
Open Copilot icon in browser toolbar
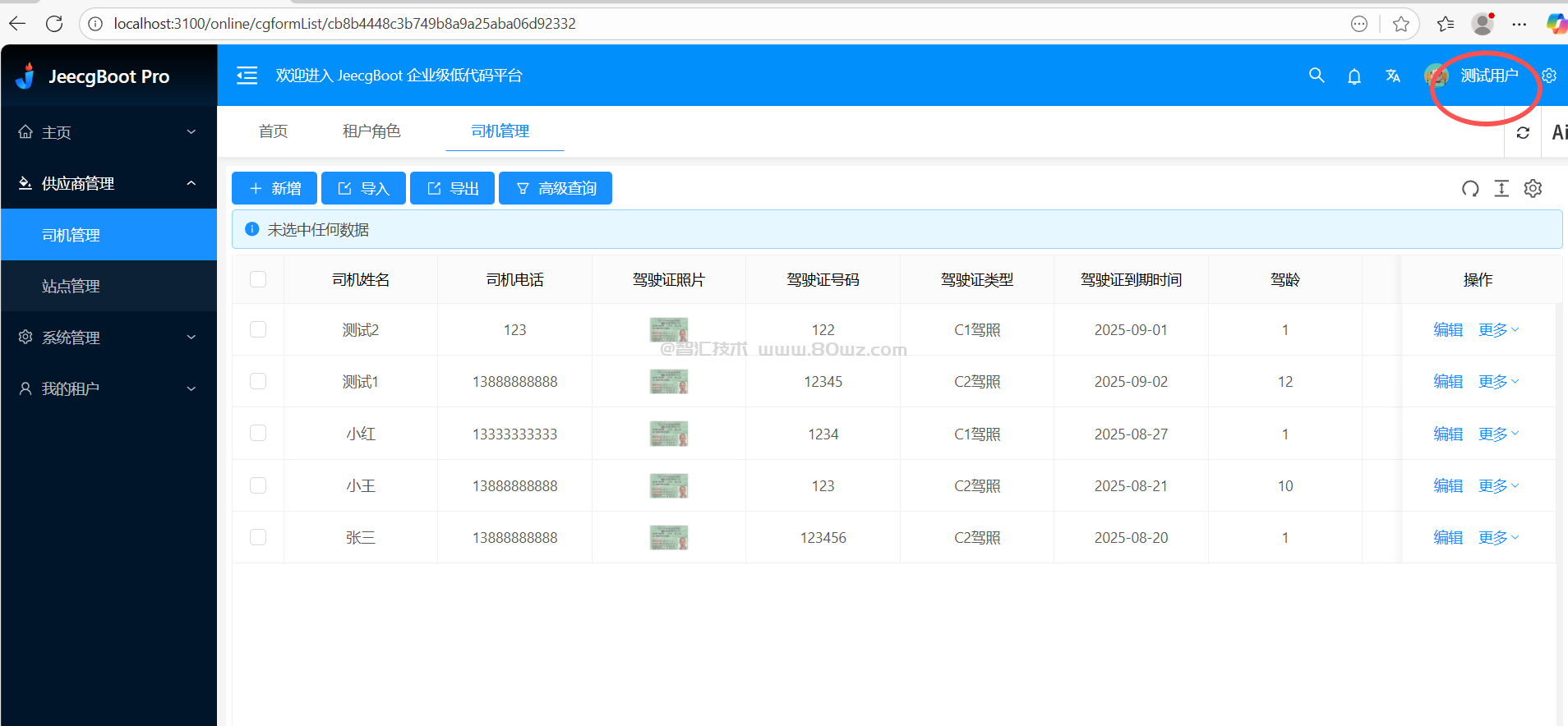[x=1556, y=24]
